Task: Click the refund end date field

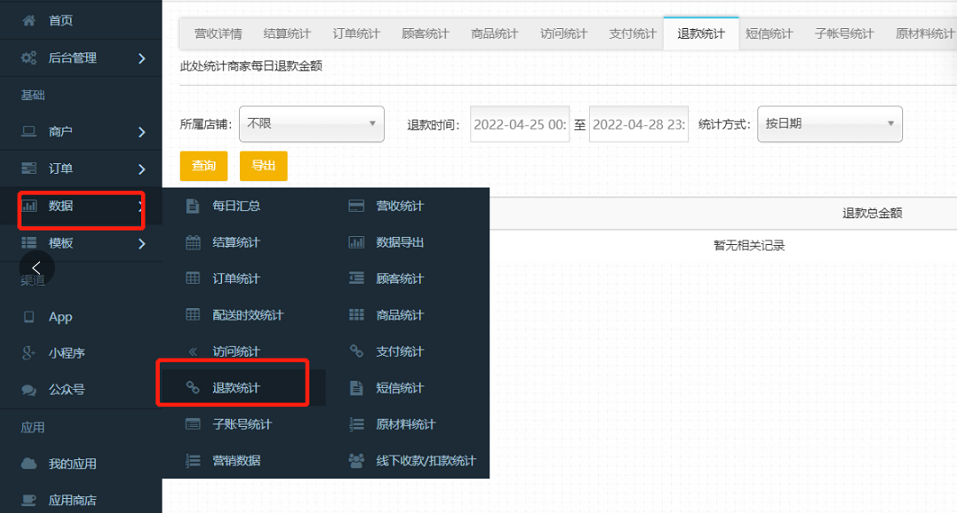Action: [x=638, y=125]
